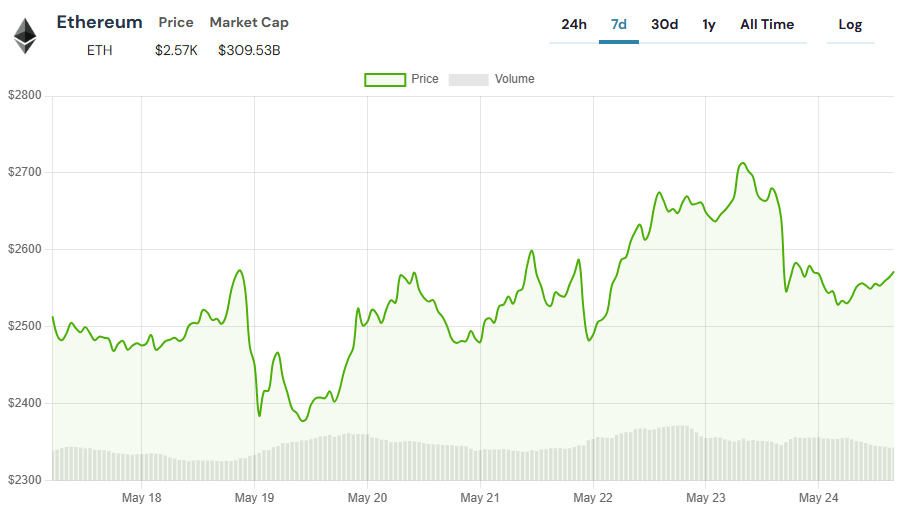Toggle the Price series legend label
Image resolution: width=915 pixels, height=507 pixels.
click(x=425, y=79)
